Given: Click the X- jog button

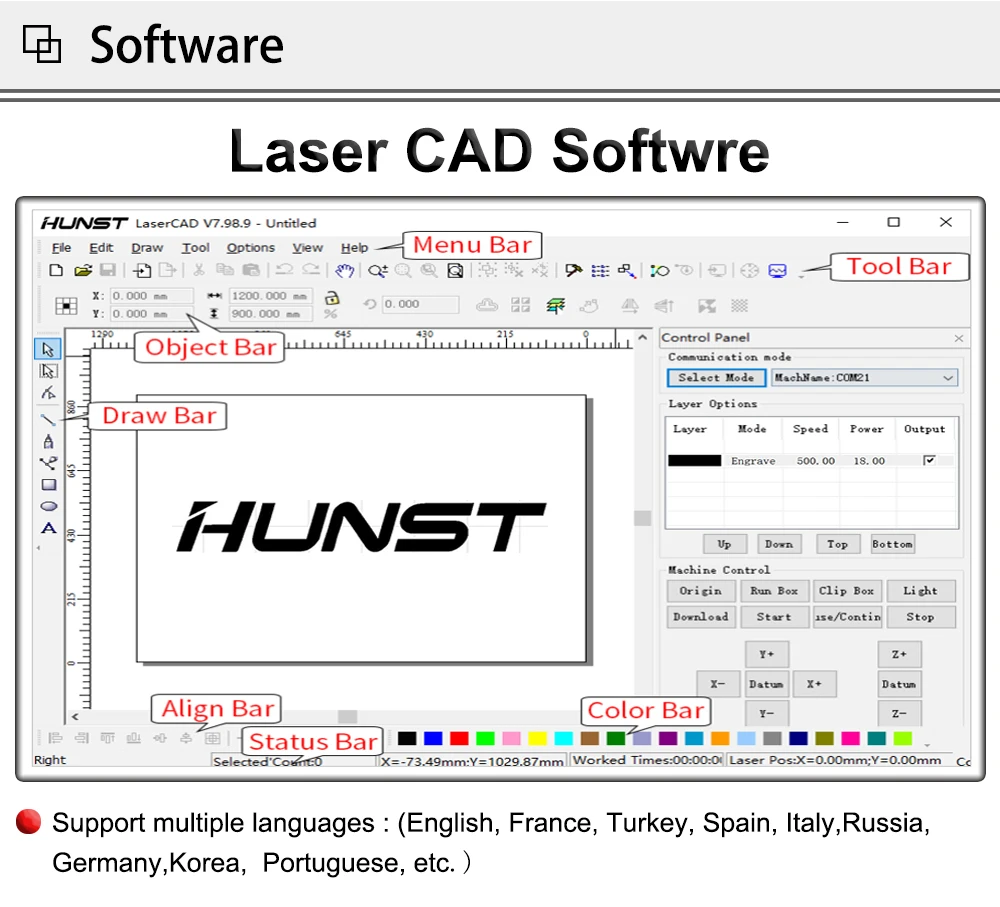Looking at the screenshot, I should click(718, 684).
